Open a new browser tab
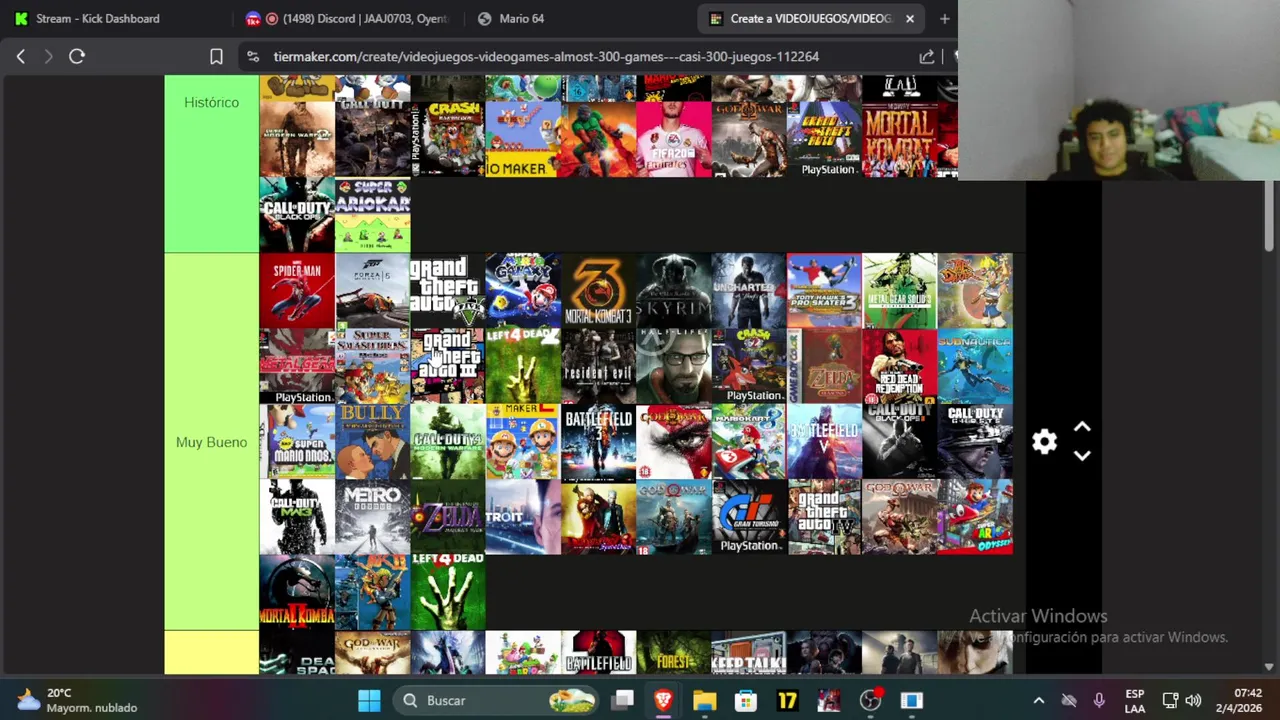The width and height of the screenshot is (1280, 720). click(944, 18)
